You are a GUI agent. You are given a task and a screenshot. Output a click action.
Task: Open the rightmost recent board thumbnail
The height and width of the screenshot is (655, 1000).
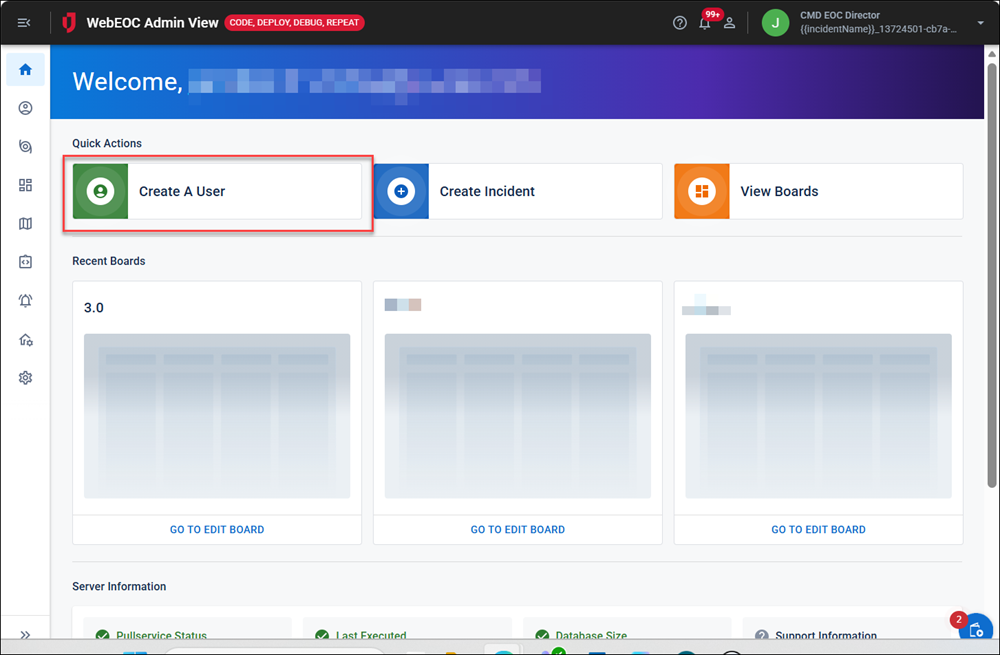[818, 416]
